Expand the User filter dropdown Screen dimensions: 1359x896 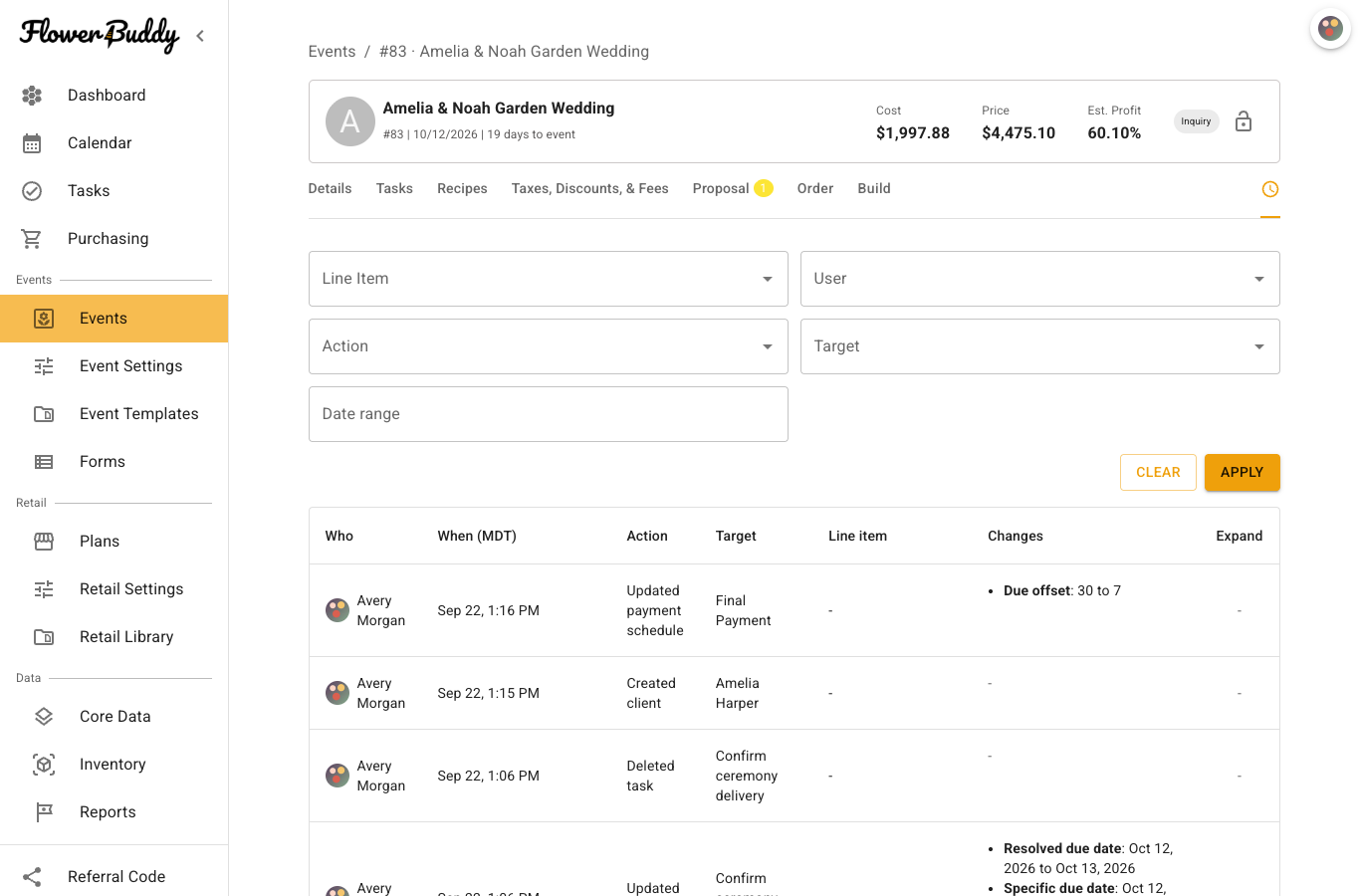1040,279
